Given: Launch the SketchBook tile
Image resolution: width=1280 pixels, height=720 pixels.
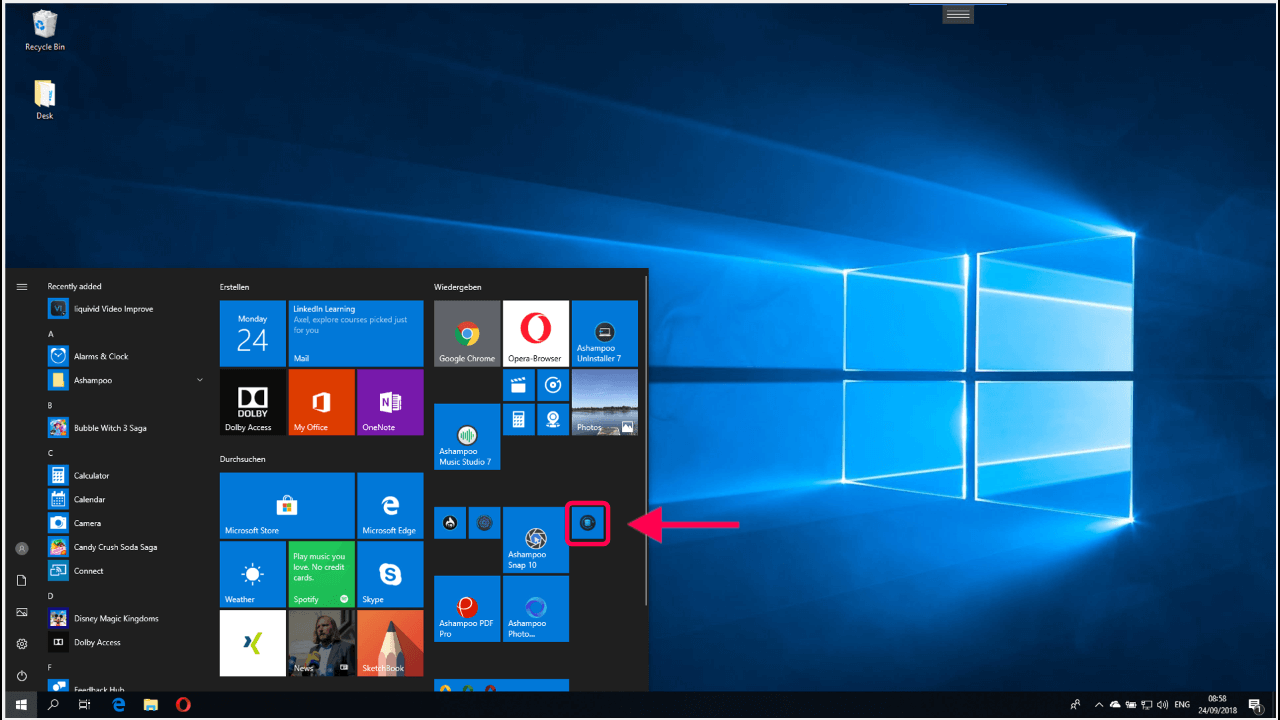Looking at the screenshot, I should pos(390,643).
